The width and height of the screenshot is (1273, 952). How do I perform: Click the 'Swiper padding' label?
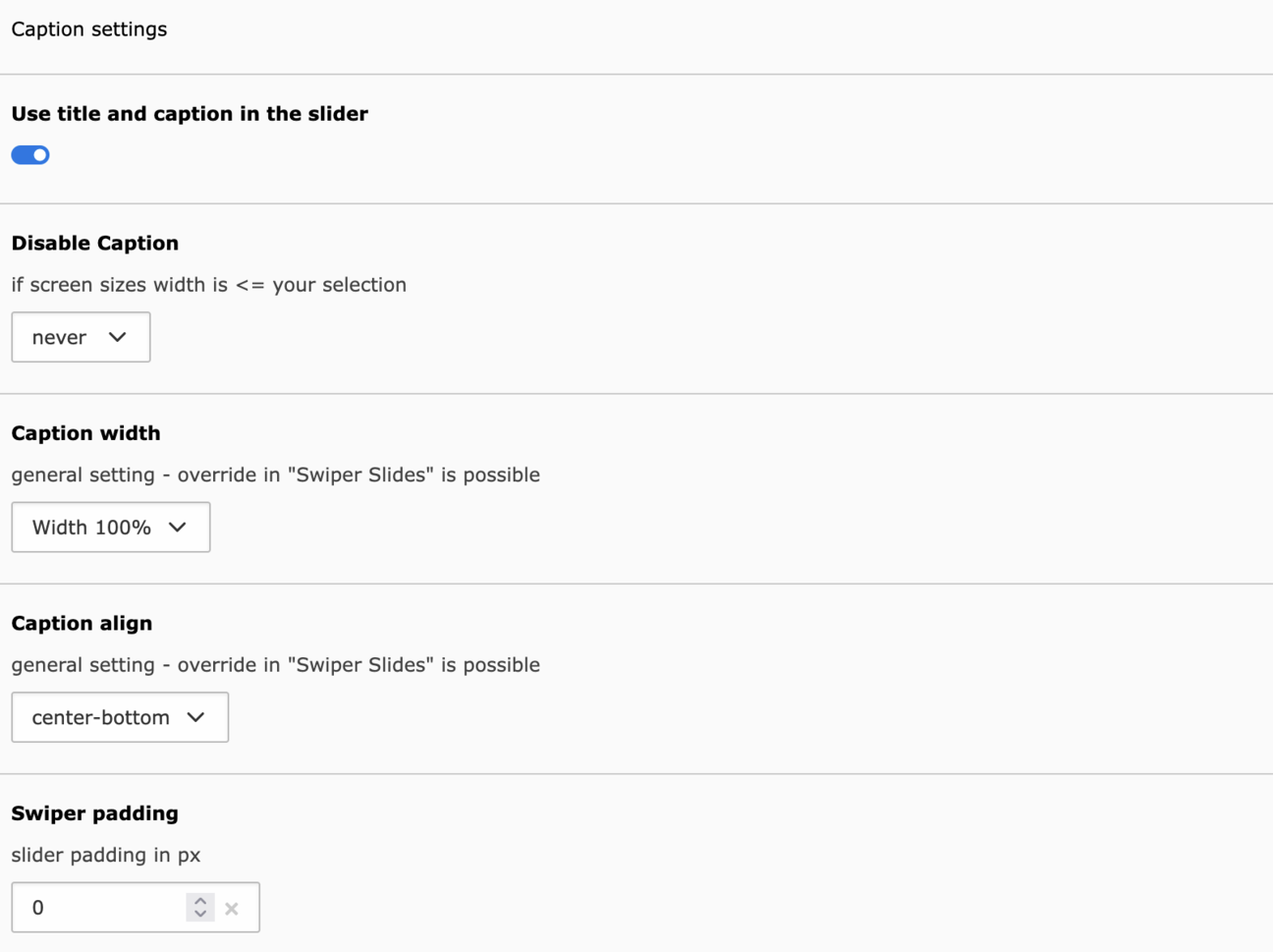pos(95,813)
